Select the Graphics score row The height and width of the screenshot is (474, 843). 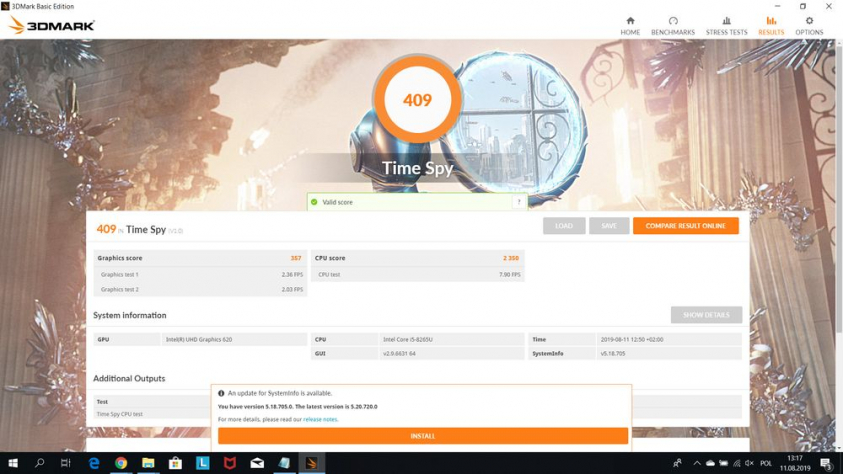pos(200,258)
